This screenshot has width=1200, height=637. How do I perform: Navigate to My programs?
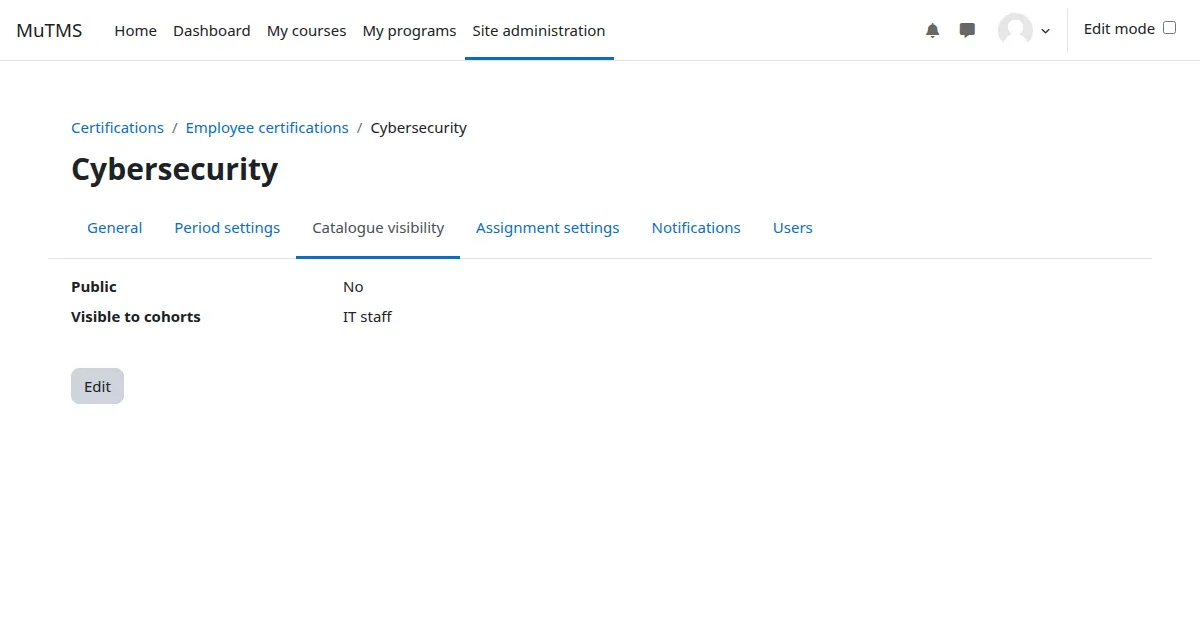pyautogui.click(x=409, y=30)
